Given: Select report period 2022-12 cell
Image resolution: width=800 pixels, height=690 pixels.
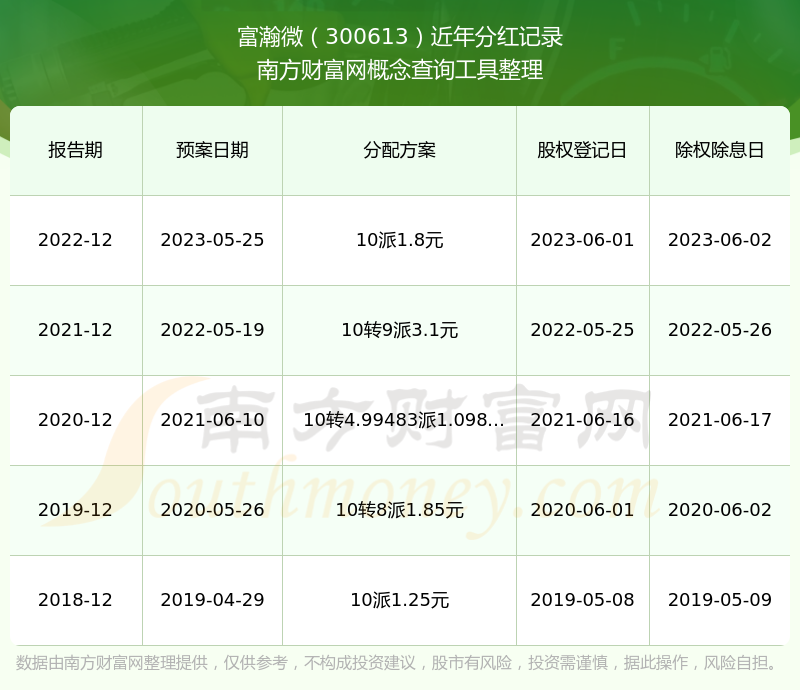Looking at the screenshot, I should [76, 240].
